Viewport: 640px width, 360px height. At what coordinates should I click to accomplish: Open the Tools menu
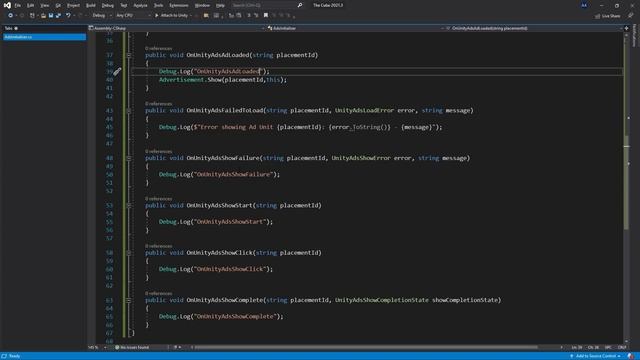click(x=158, y=5)
